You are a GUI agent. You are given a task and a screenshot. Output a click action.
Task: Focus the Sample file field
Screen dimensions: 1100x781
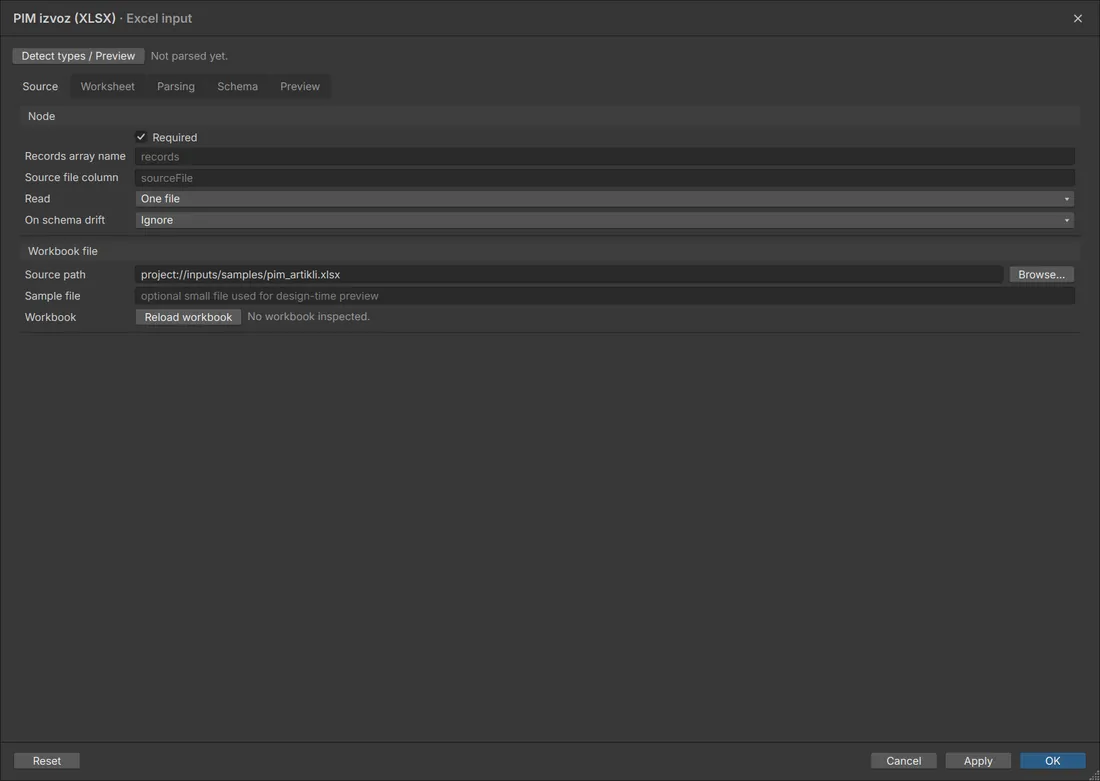pos(604,296)
